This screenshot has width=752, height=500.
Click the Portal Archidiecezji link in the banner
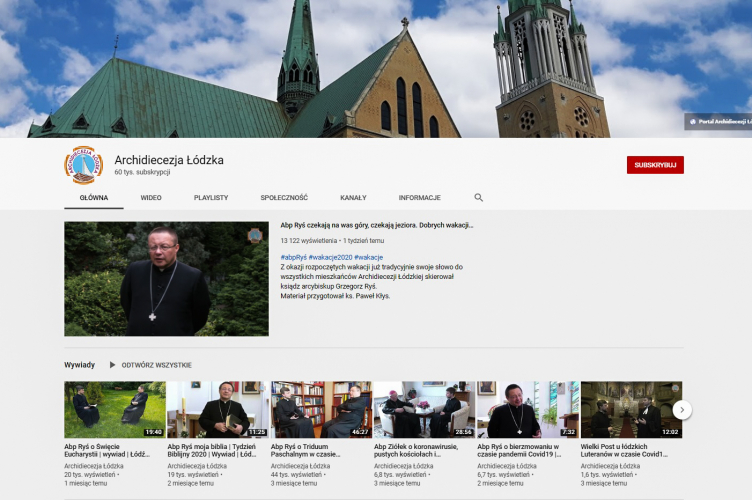click(719, 122)
